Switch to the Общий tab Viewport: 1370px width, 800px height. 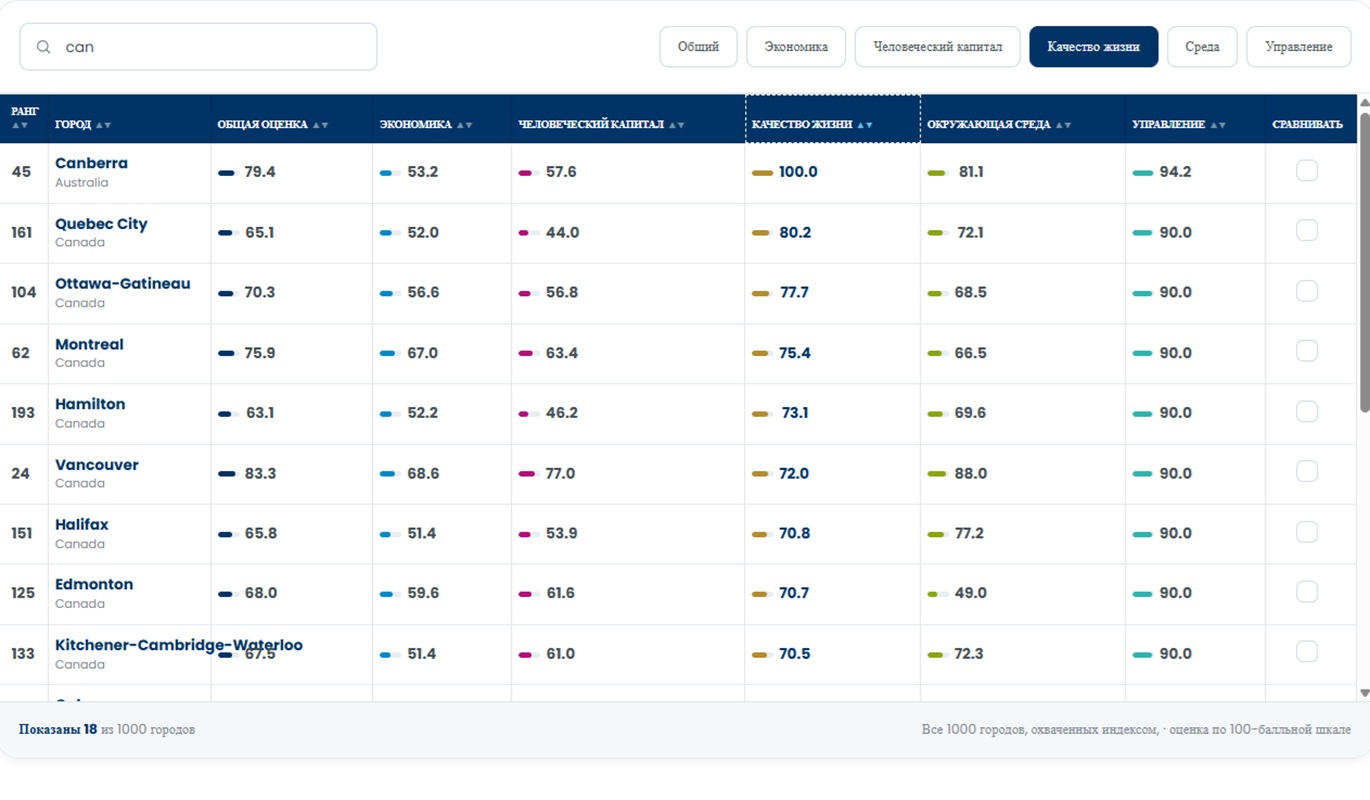698,47
